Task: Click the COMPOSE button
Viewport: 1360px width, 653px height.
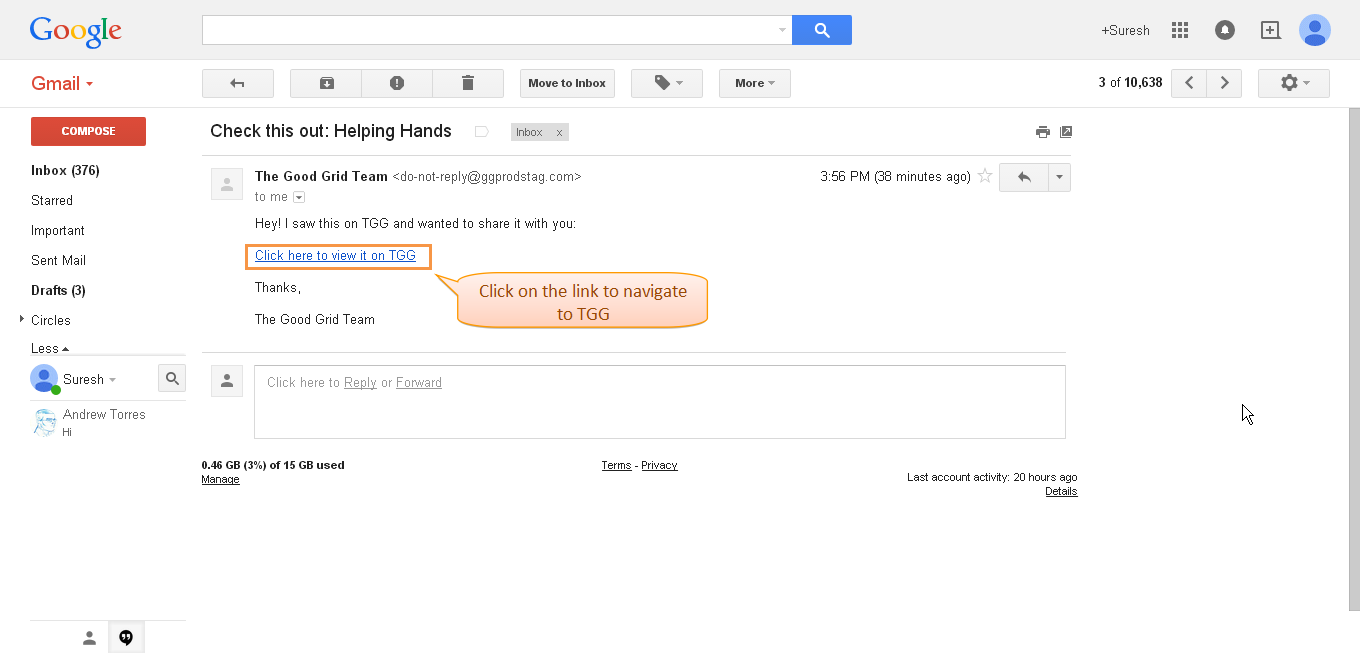Action: pos(88,131)
